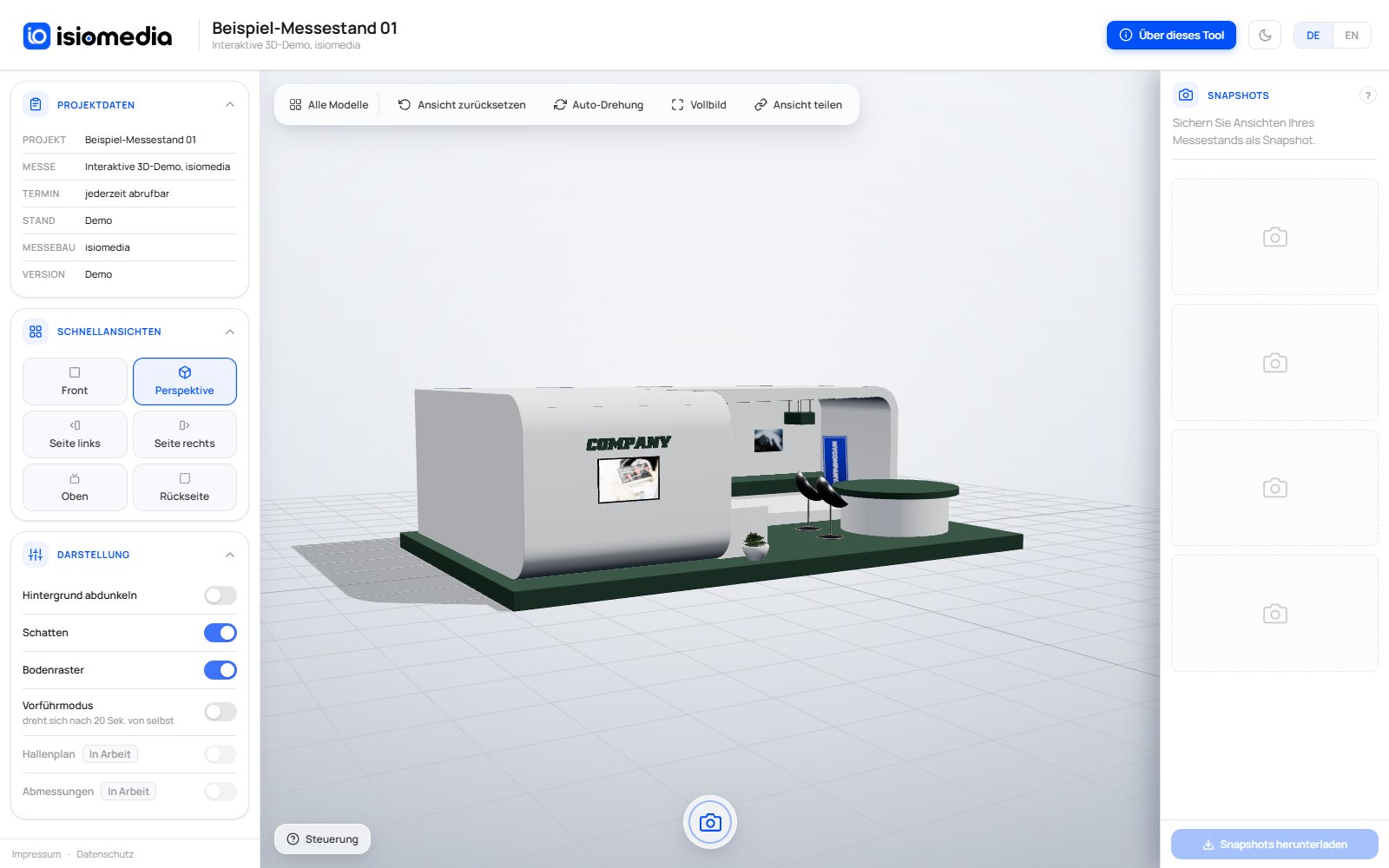Open Alle Modelle in the toolbar
The height and width of the screenshot is (868, 1389).
(329, 104)
